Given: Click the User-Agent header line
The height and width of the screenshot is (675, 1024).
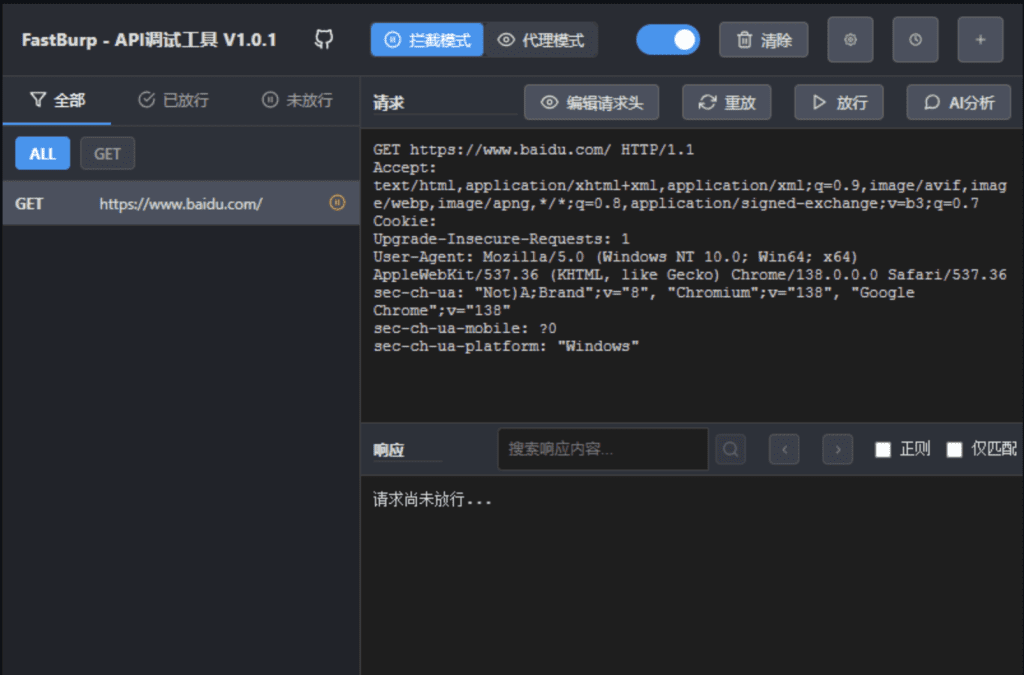Looking at the screenshot, I should (x=690, y=266).
